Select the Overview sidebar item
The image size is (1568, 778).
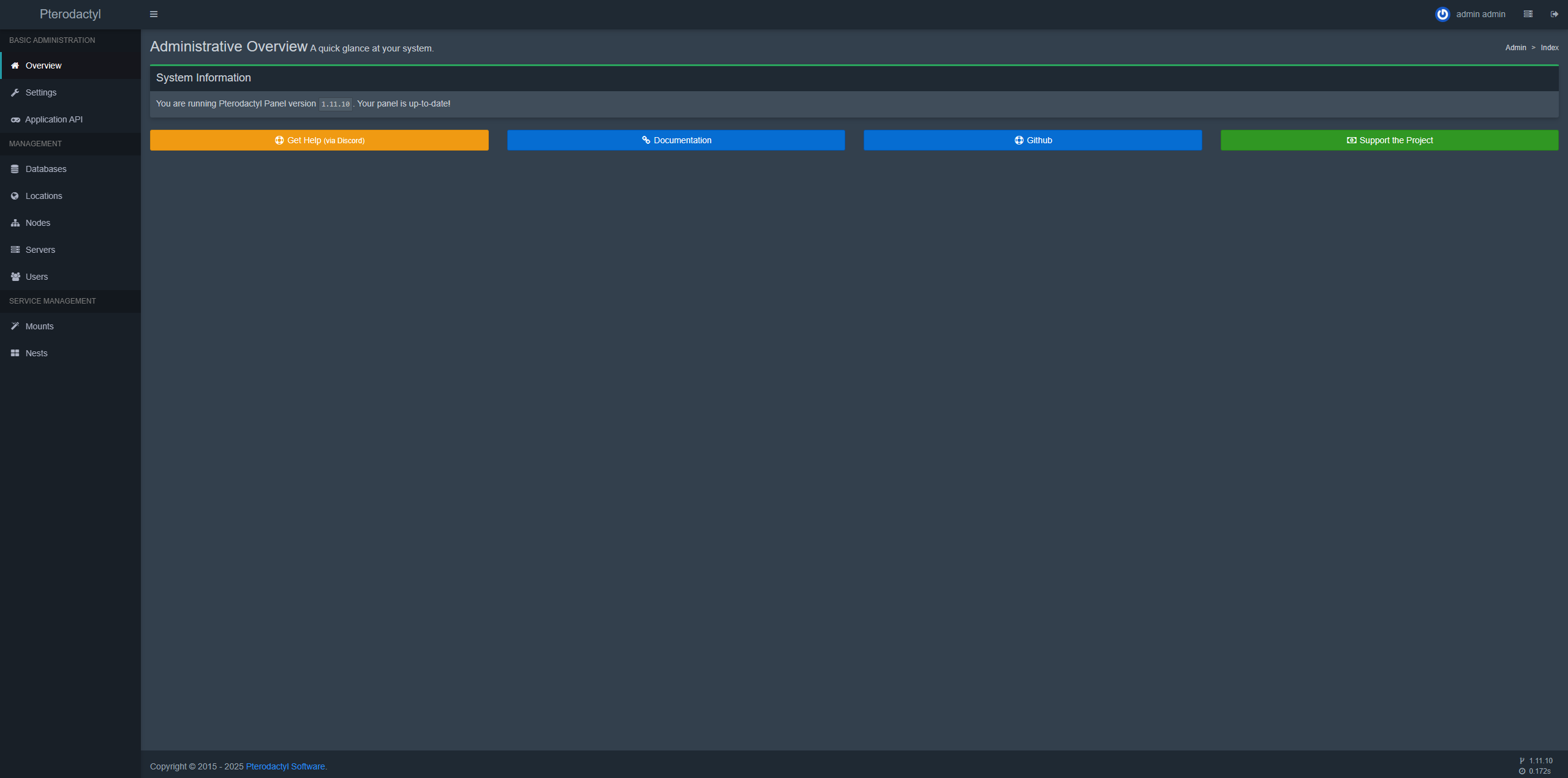pyautogui.click(x=43, y=65)
